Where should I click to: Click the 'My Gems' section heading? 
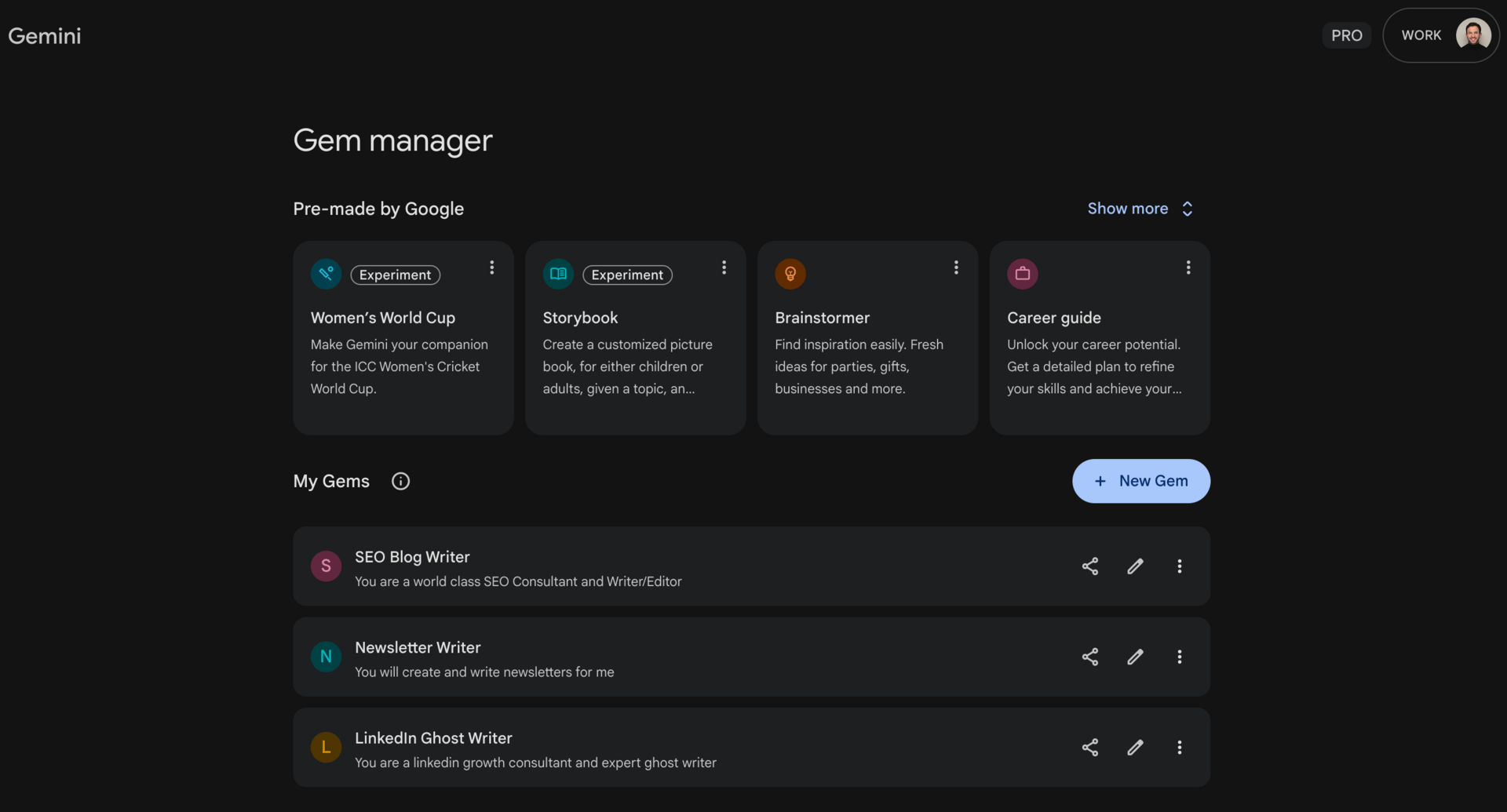[331, 481]
